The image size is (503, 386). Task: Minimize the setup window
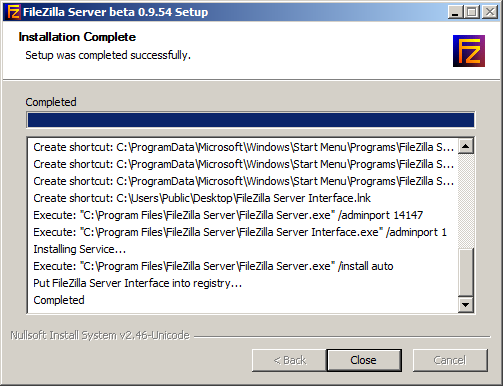[456, 12]
